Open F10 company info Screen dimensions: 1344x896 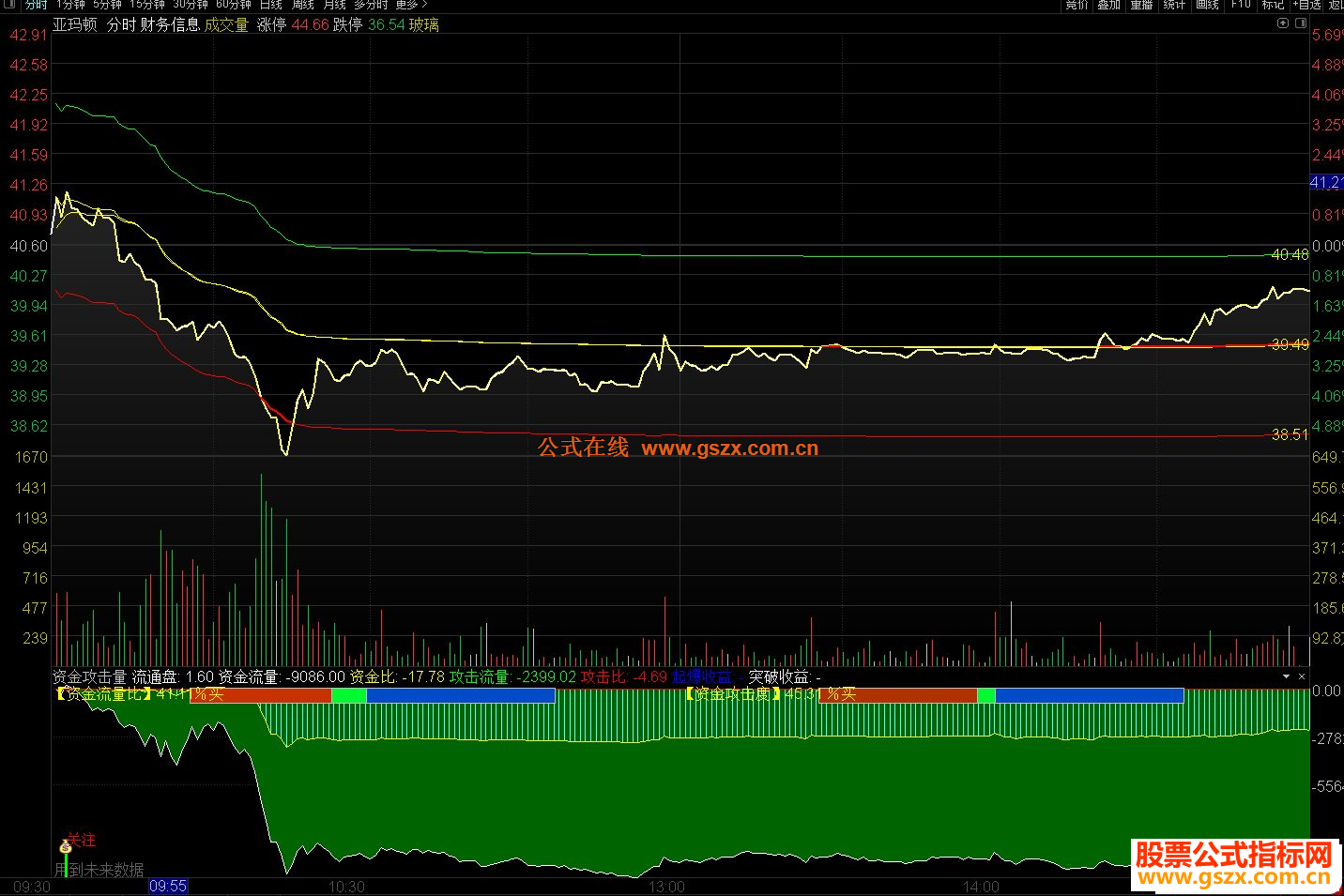(1241, 5)
